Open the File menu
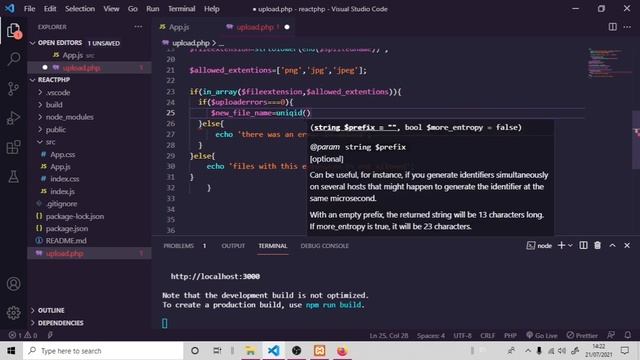 tap(29, 9)
